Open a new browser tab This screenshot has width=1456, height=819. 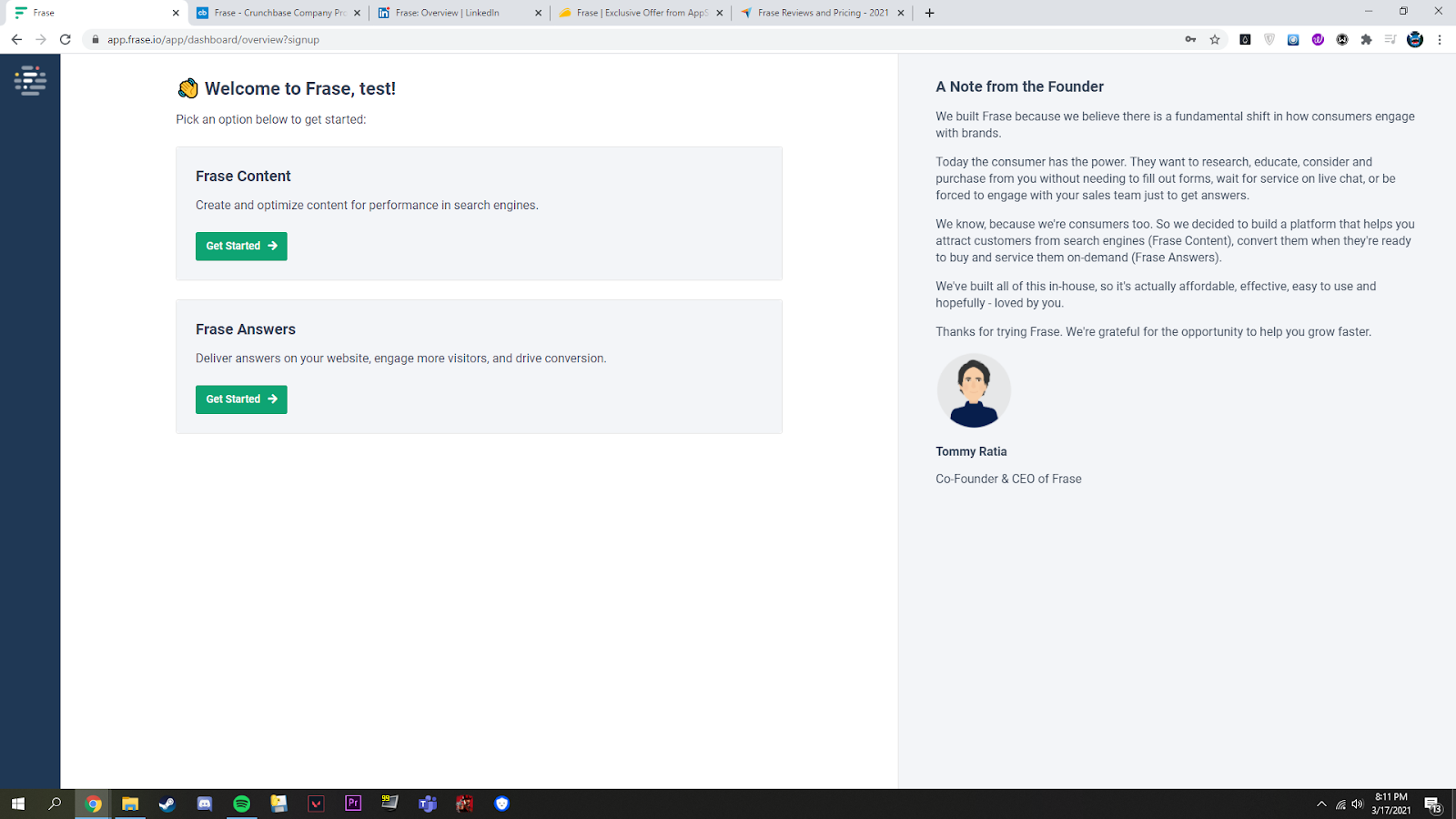coord(929,13)
